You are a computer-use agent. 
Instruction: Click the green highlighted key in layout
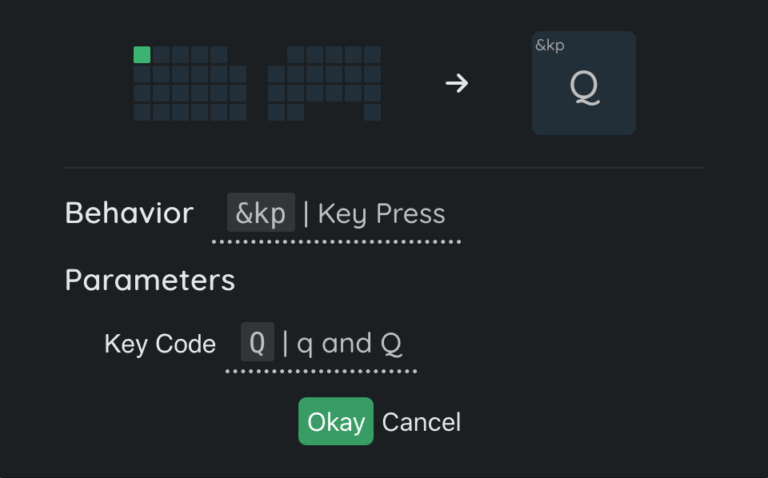142,55
